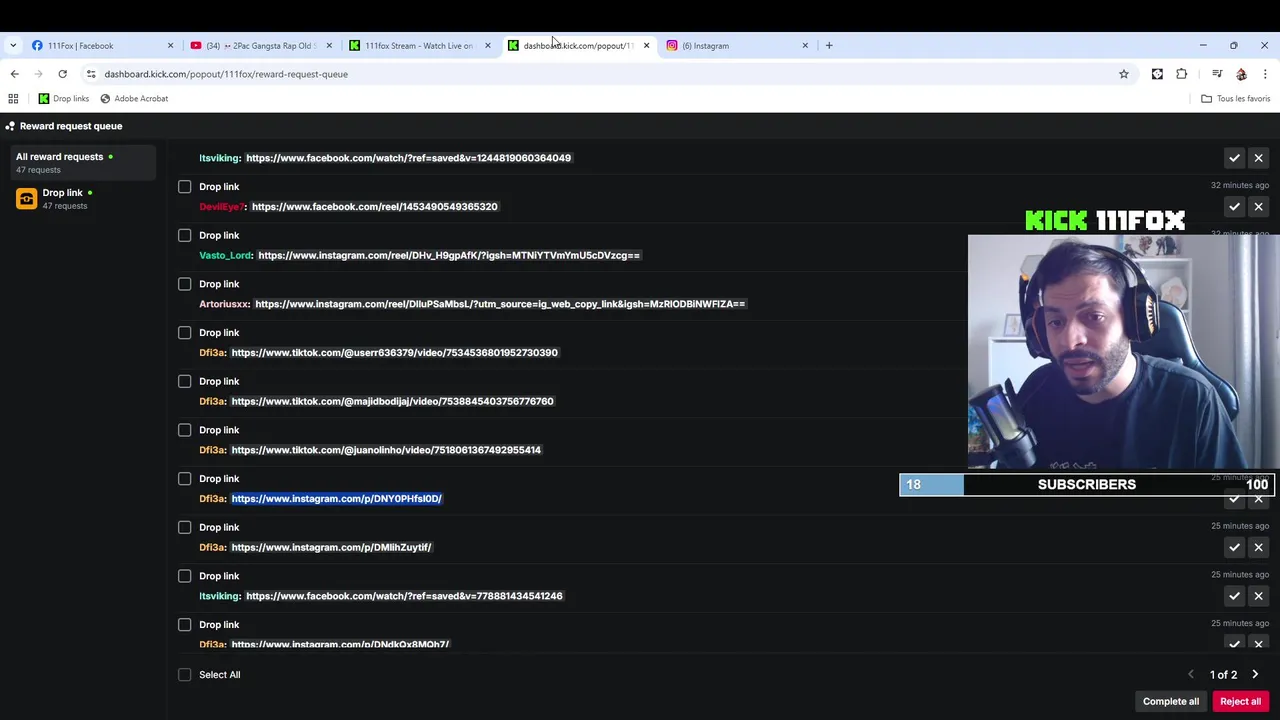Open a new browser tab
1280x720 pixels.
click(829, 45)
